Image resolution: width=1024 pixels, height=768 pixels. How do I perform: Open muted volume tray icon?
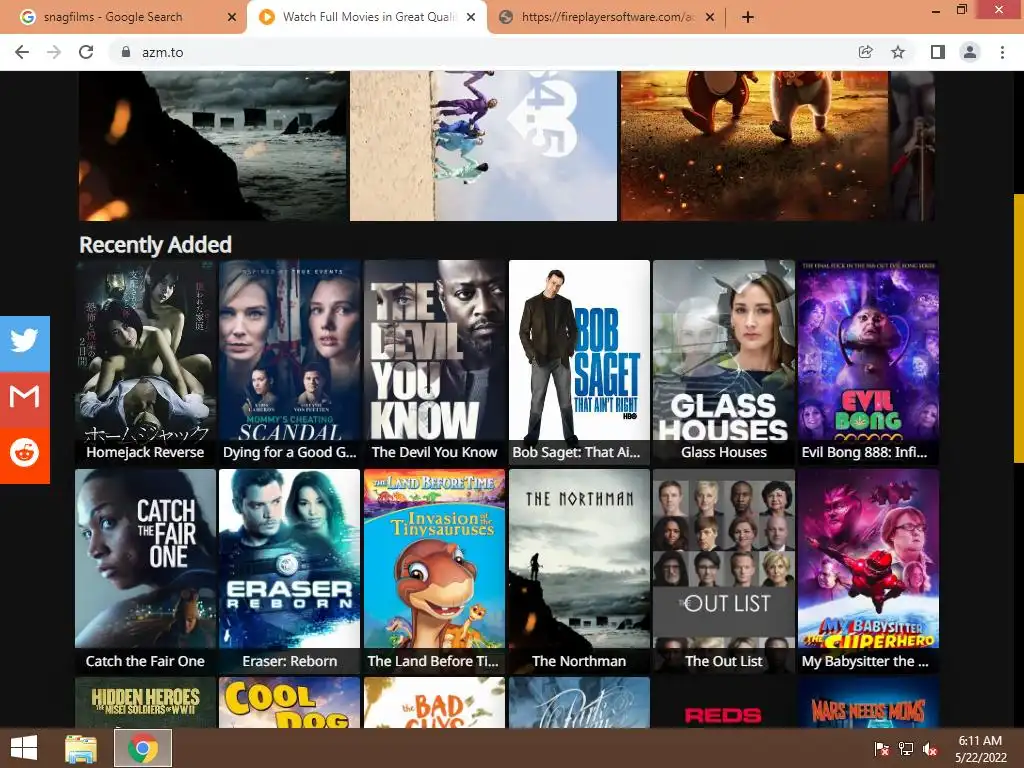[930, 748]
